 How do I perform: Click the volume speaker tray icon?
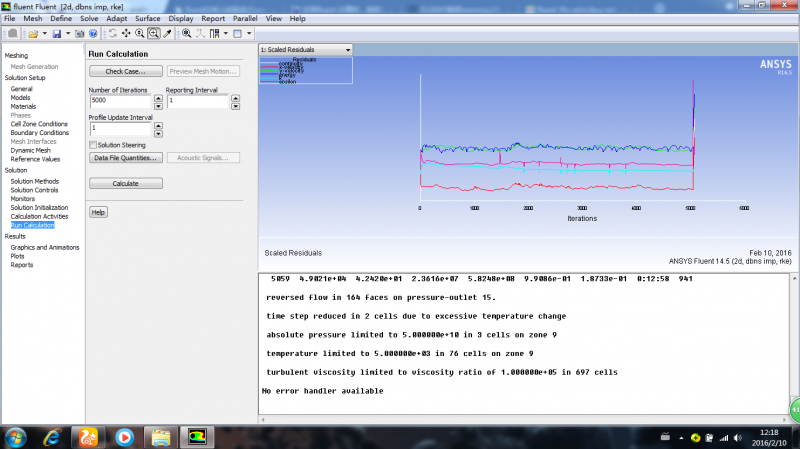[x=738, y=438]
